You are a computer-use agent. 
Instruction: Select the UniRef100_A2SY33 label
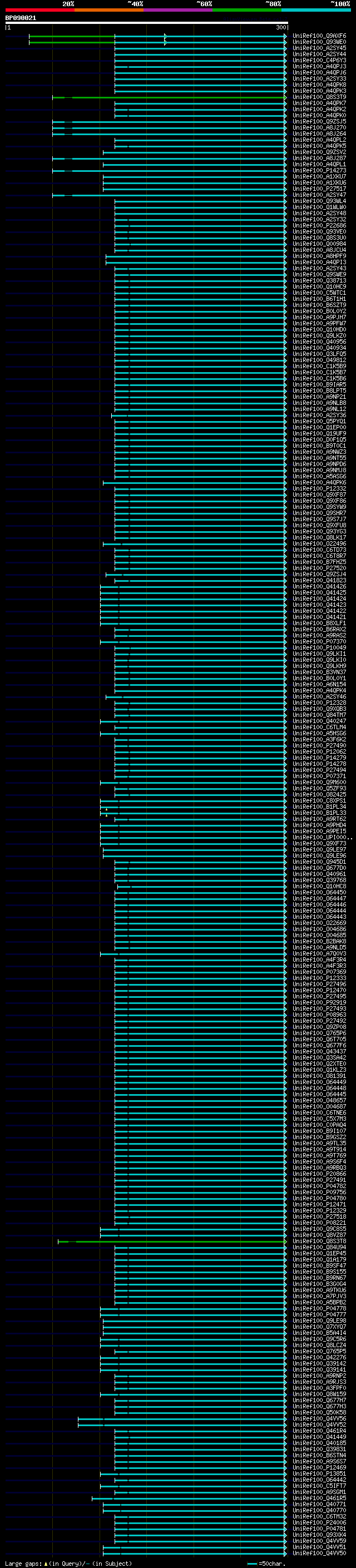coord(319,78)
